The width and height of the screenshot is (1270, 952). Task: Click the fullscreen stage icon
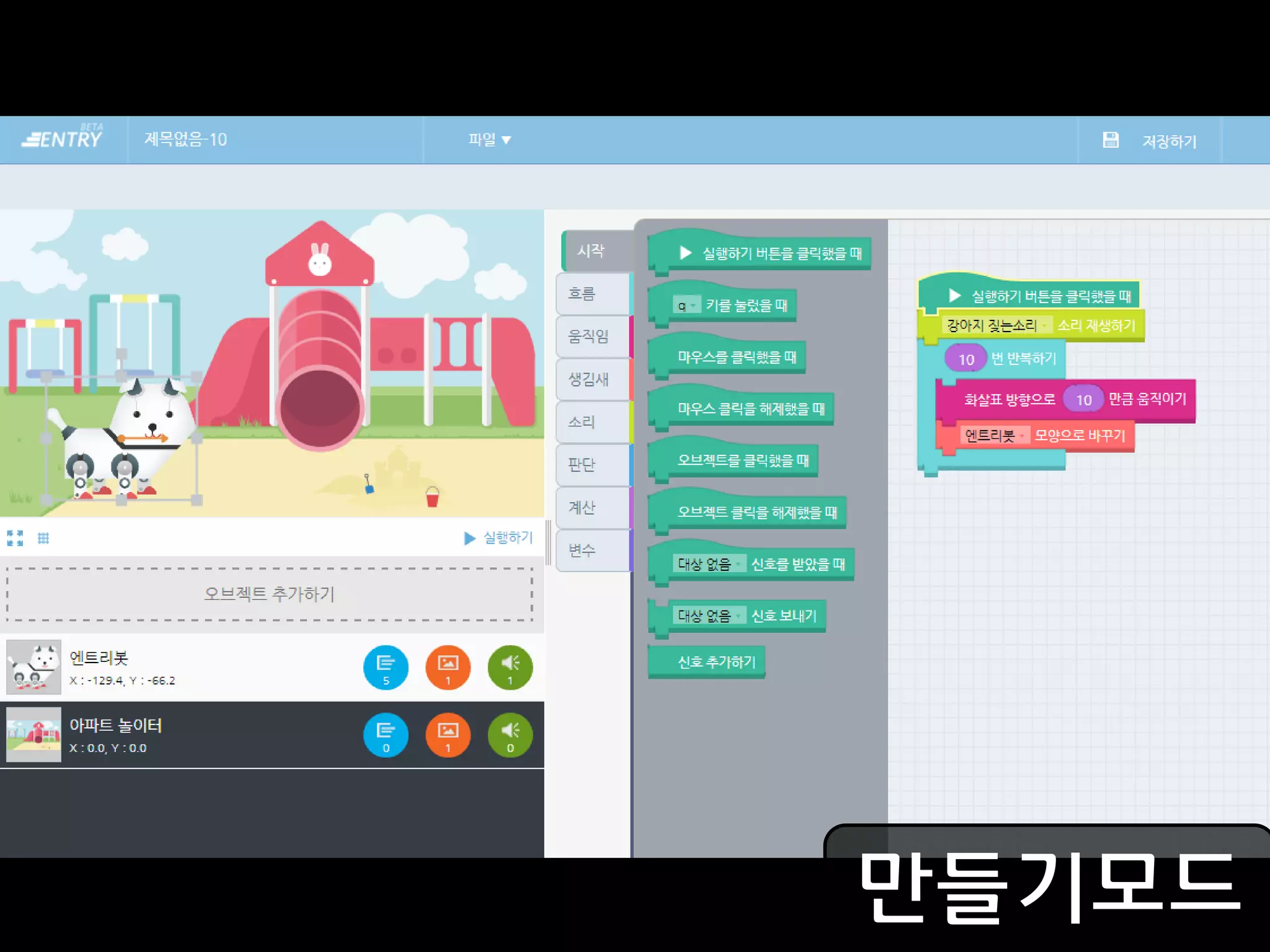[x=15, y=538]
